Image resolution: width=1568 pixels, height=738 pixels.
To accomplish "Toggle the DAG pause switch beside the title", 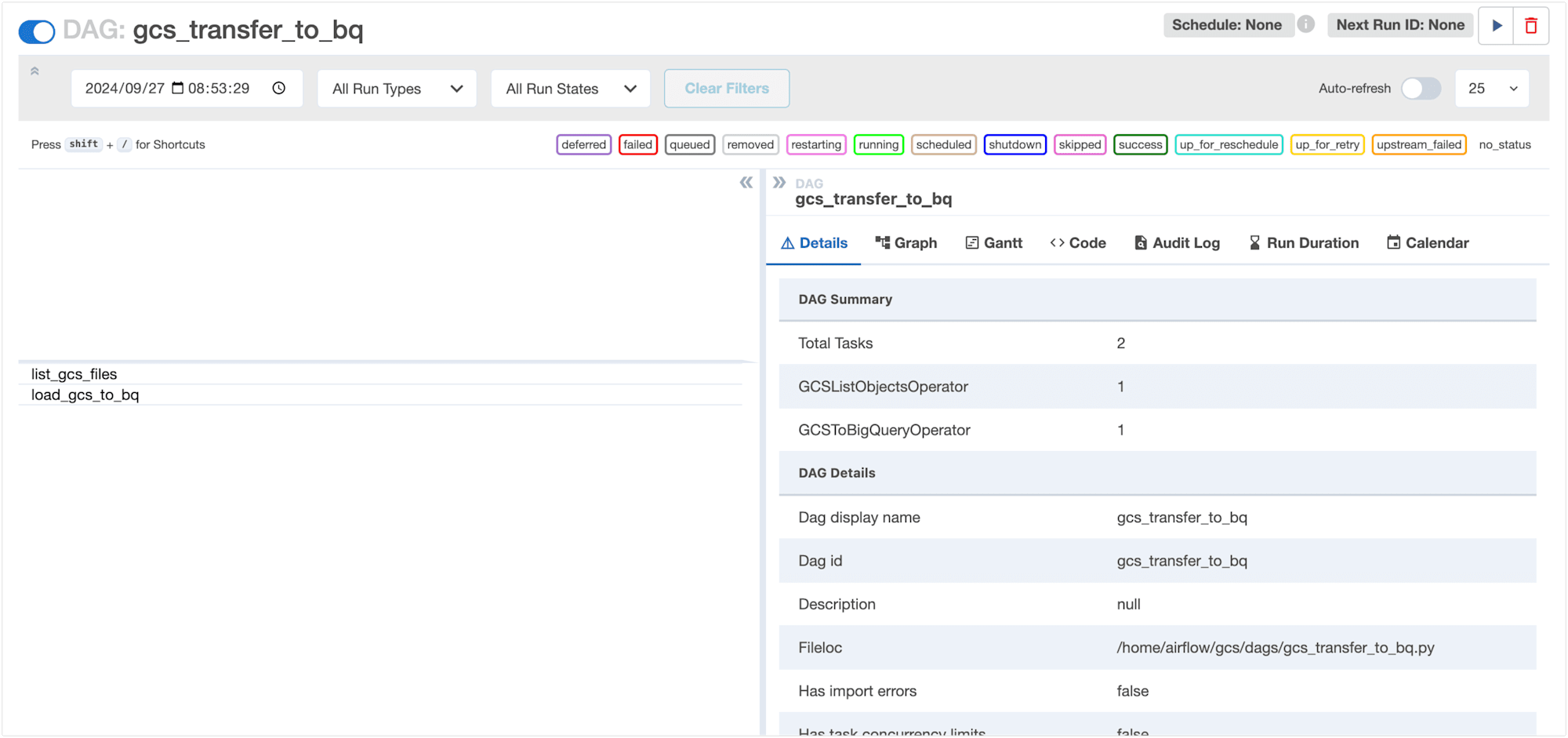I will (x=37, y=31).
